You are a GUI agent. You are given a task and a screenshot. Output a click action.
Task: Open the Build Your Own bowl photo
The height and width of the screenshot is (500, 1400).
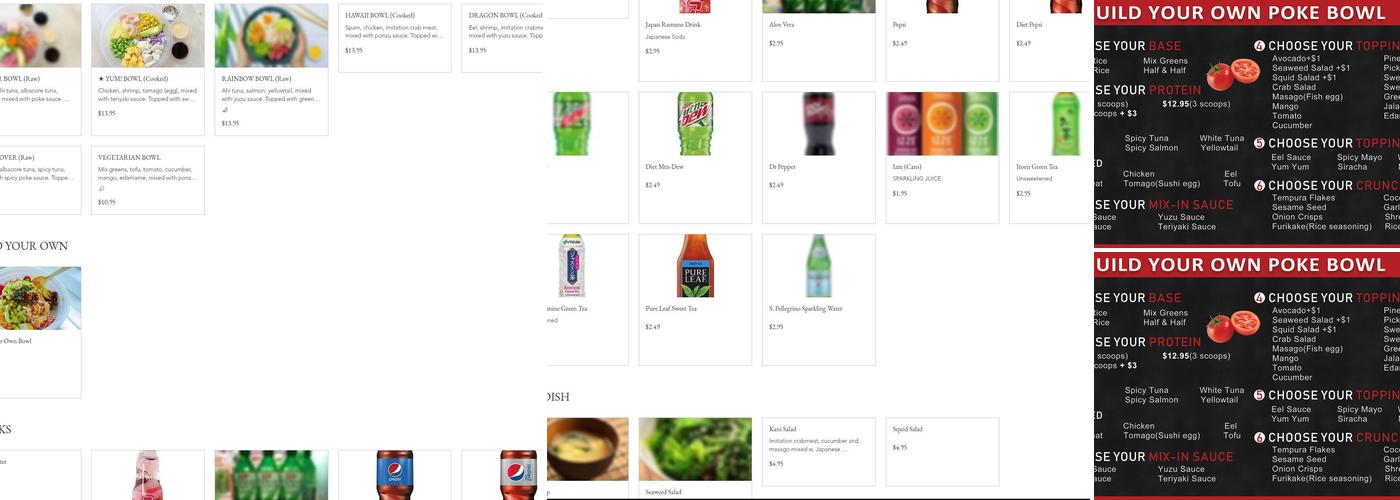(x=40, y=298)
